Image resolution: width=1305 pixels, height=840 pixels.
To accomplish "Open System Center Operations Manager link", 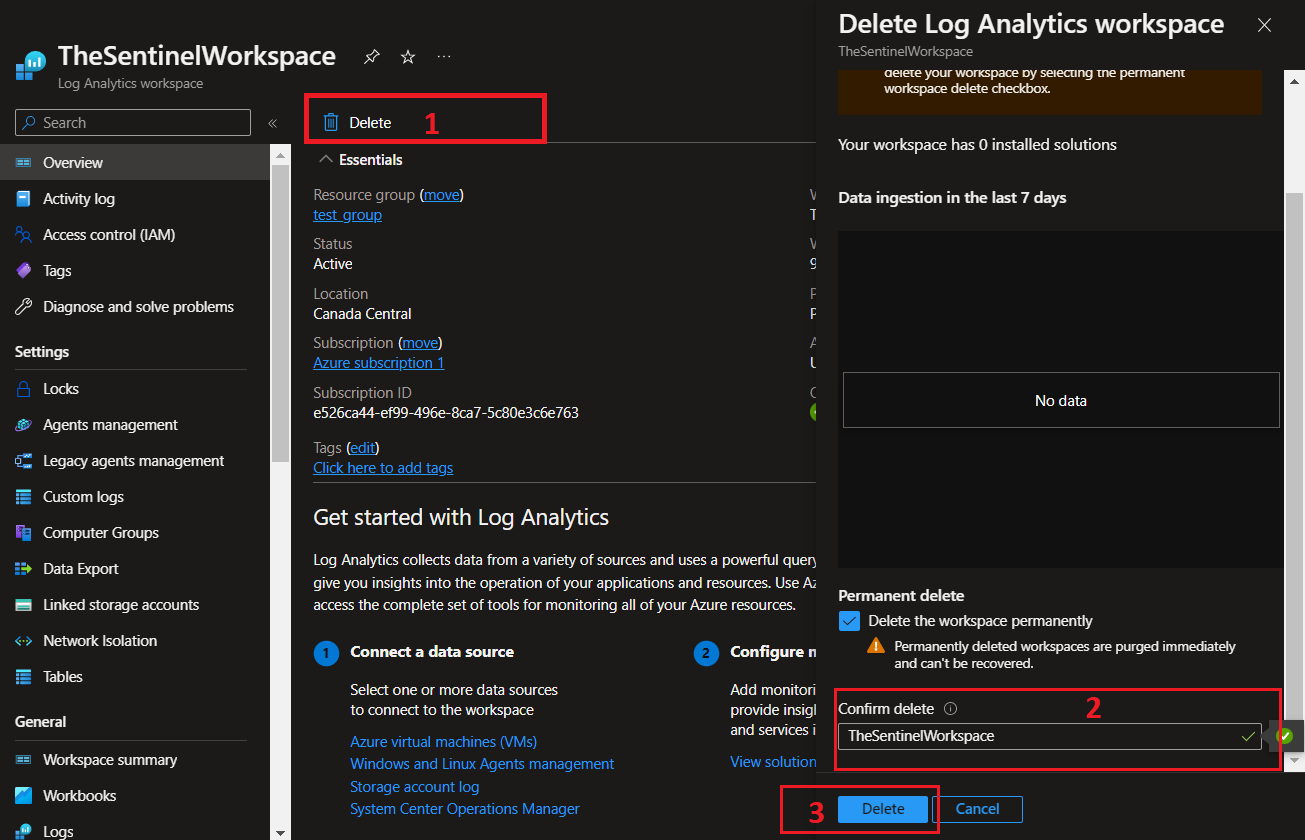I will pos(465,809).
